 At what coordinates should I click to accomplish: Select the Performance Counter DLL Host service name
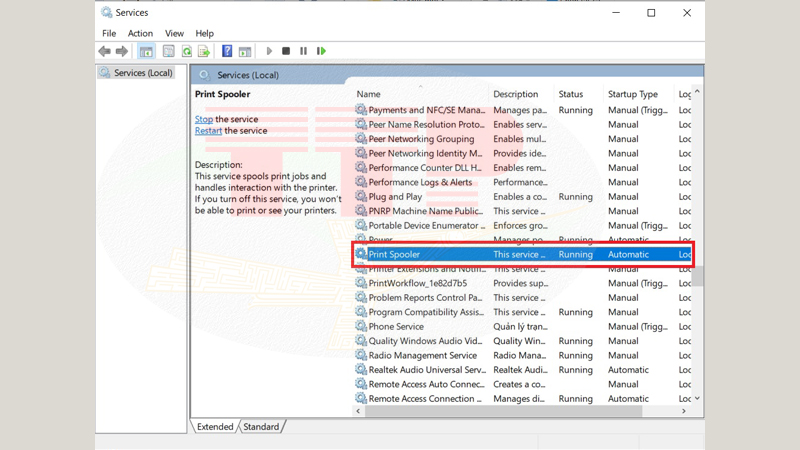(424, 167)
